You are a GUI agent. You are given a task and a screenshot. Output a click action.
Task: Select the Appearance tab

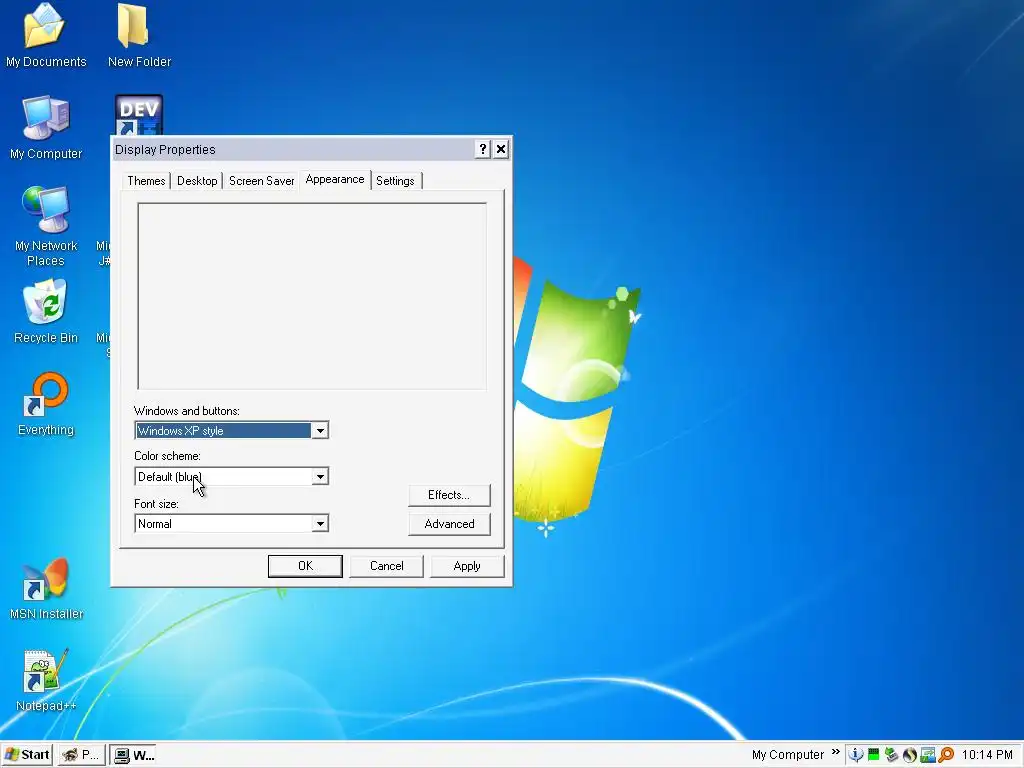click(335, 180)
